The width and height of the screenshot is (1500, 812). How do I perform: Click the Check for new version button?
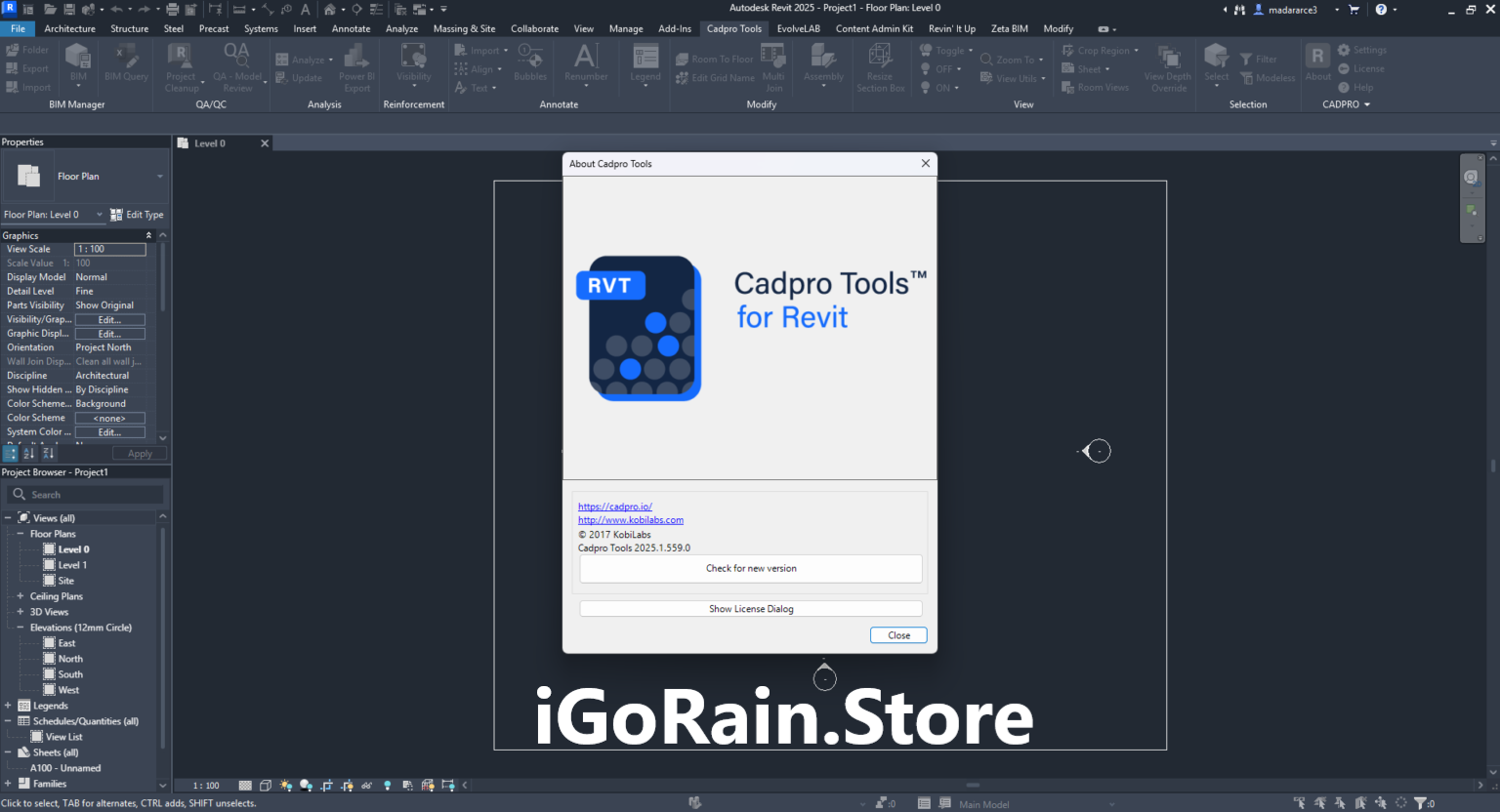pos(750,568)
